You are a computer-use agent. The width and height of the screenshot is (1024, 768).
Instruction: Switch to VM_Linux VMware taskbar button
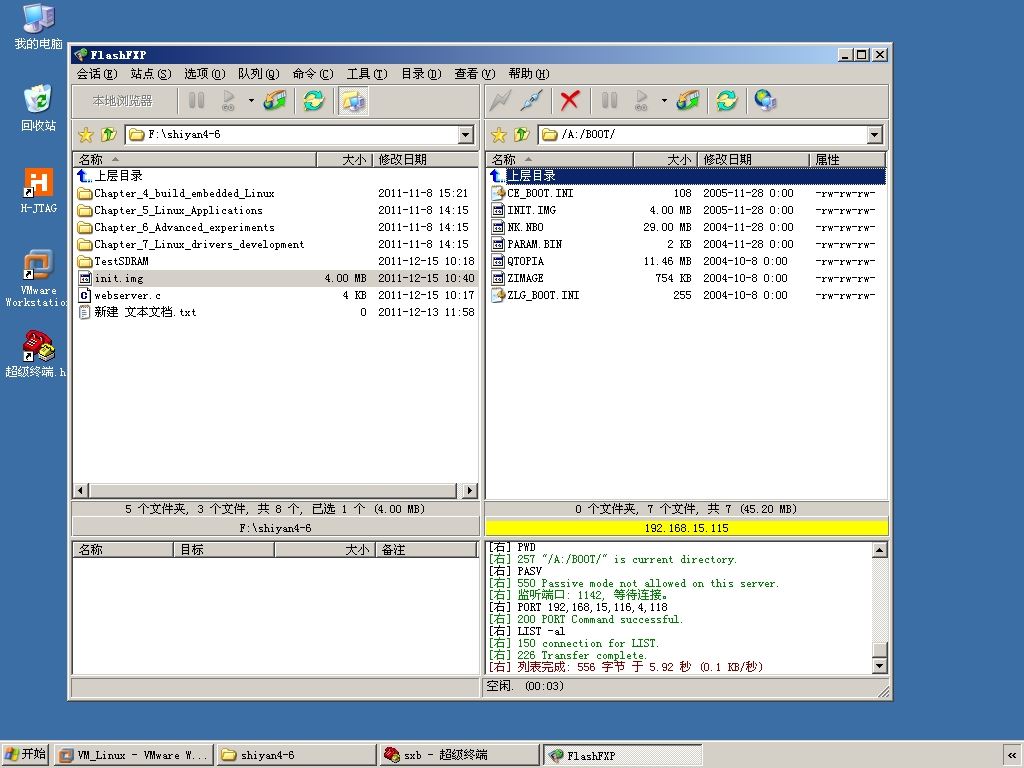(133, 755)
